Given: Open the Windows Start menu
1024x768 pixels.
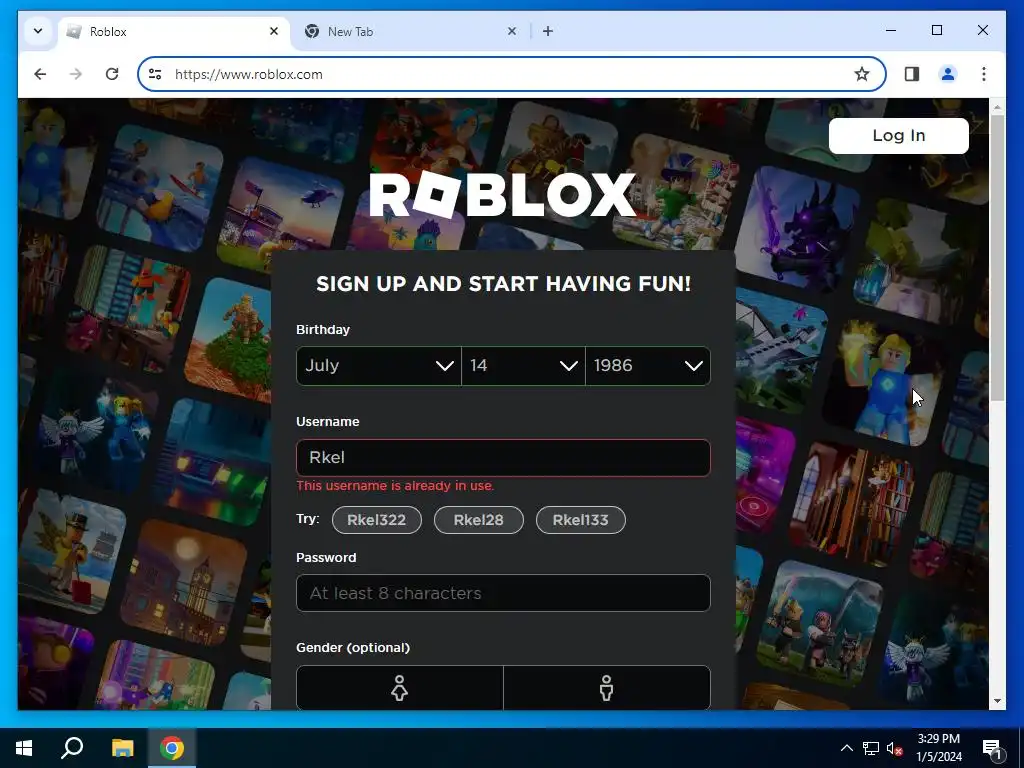Looking at the screenshot, I should tap(24, 748).
